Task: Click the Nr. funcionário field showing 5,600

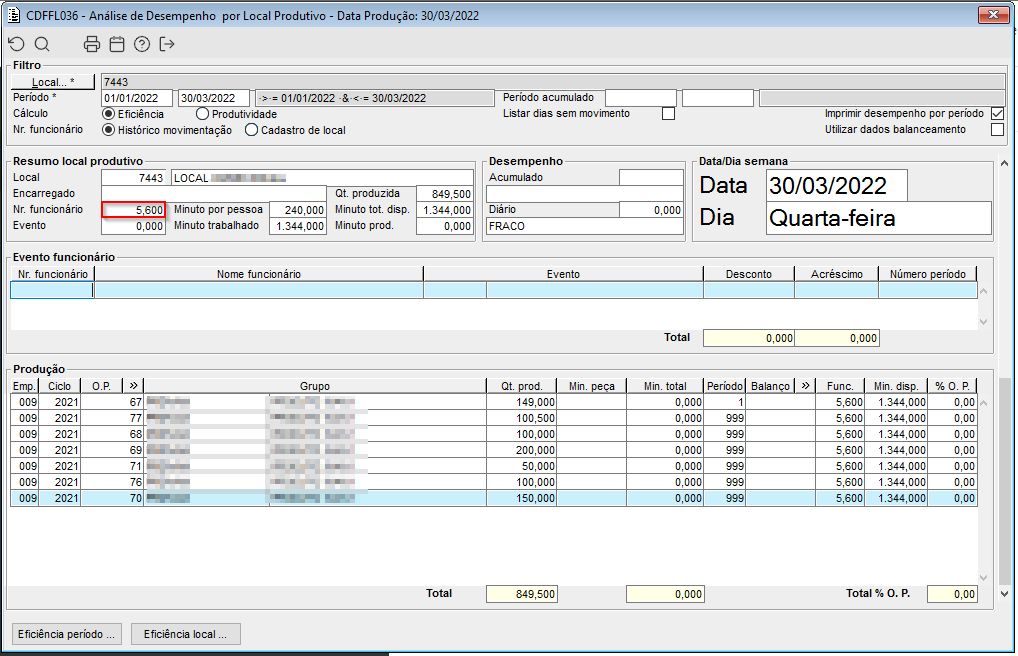Action: point(134,210)
